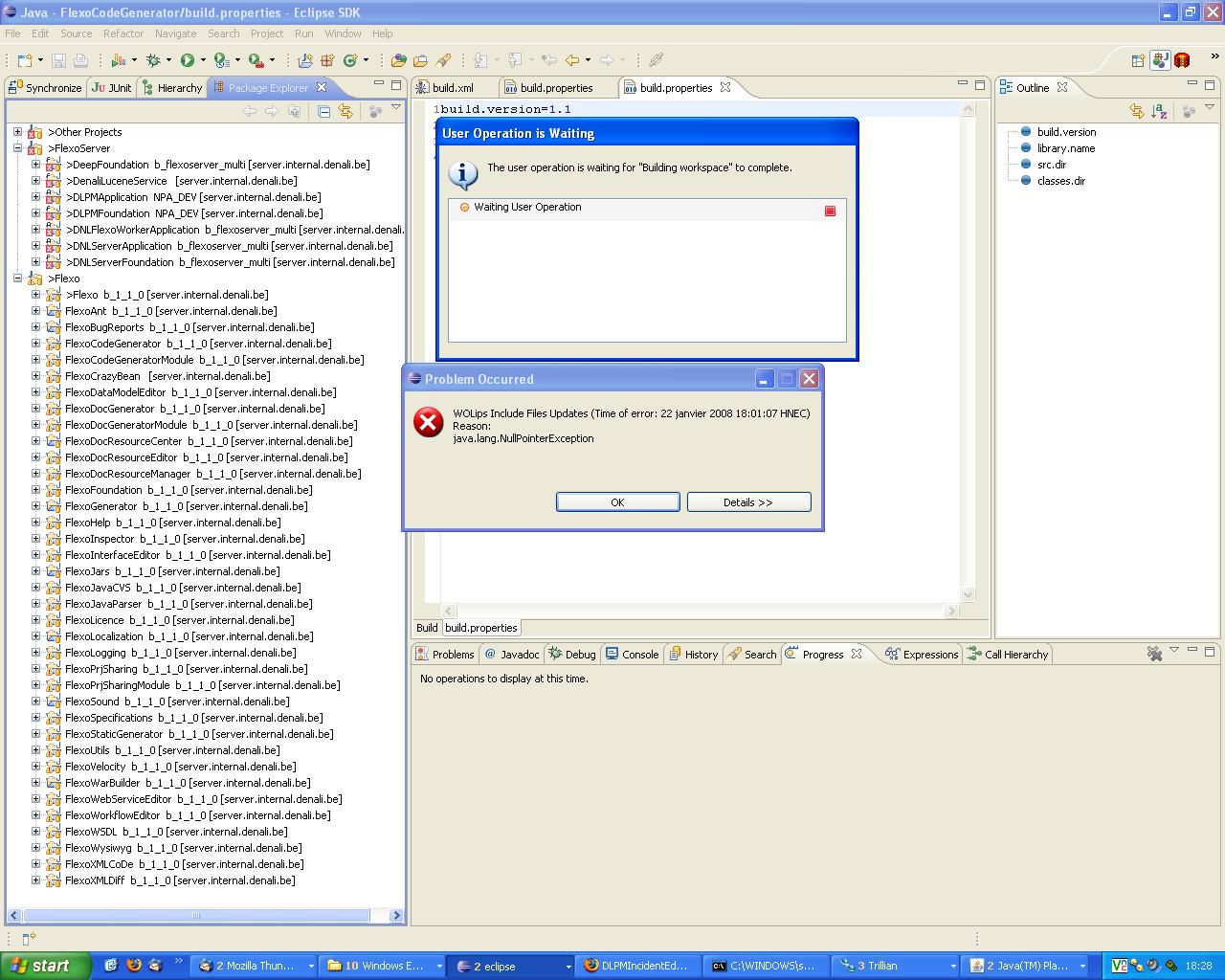This screenshot has width=1225, height=980.
Task: Open the Run button dropdown arrow
Action: 202,60
